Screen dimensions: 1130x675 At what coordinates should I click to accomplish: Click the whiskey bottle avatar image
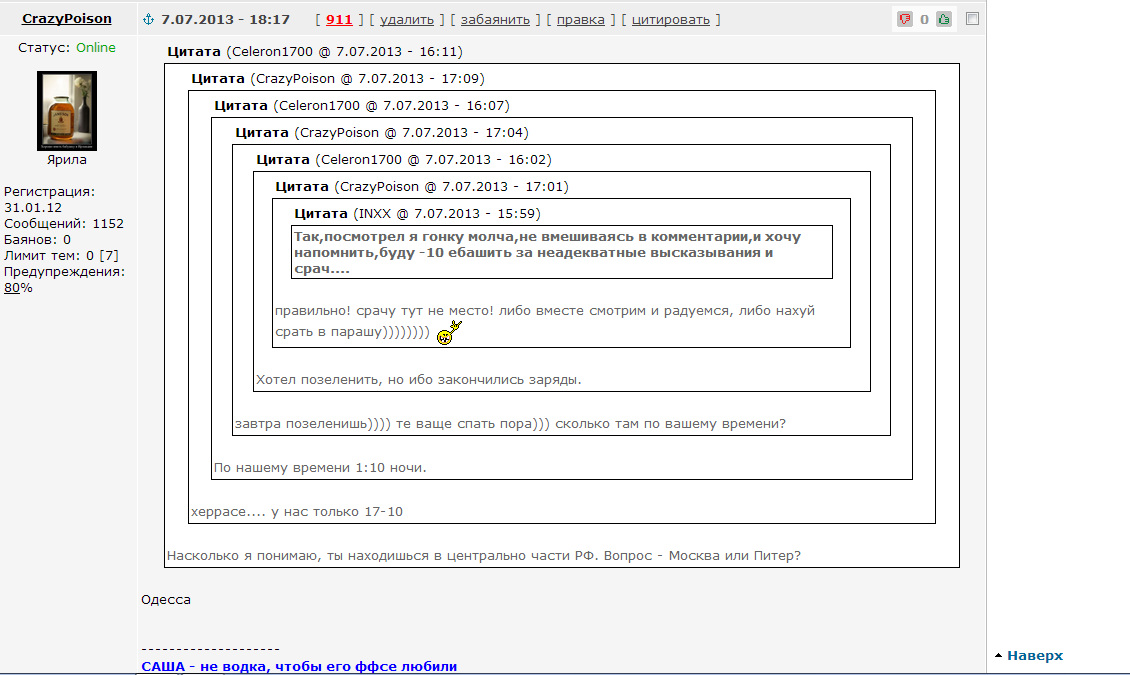(67, 111)
